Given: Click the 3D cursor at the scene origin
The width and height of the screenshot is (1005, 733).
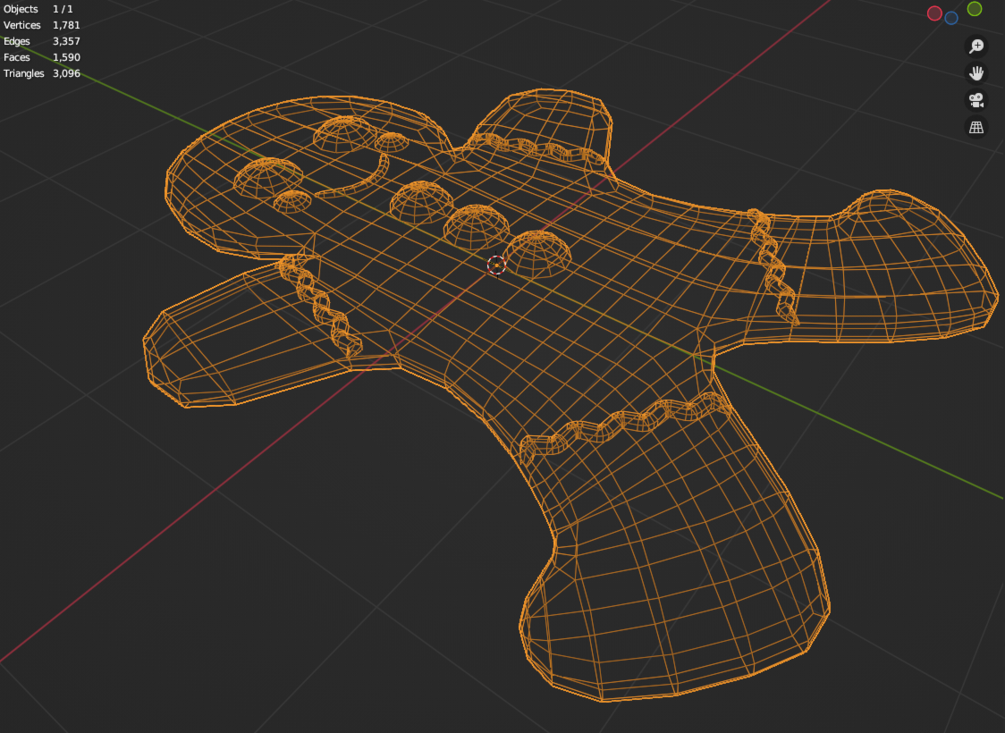Looking at the screenshot, I should tap(496, 265).
